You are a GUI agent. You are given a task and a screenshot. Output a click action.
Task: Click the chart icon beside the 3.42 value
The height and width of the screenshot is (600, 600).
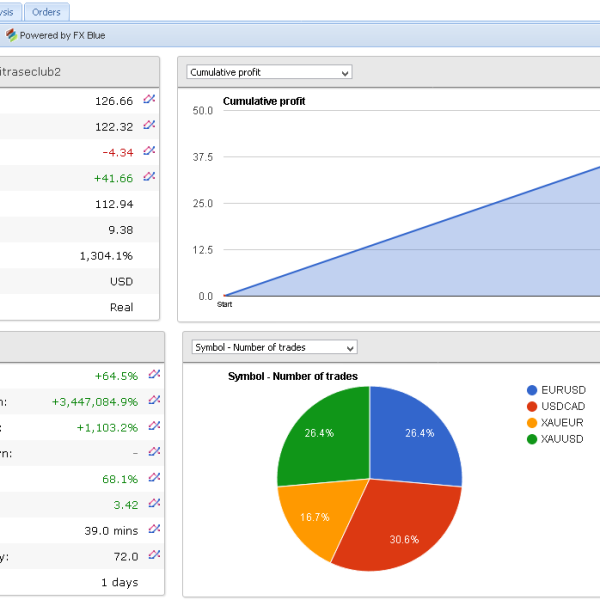pos(154,504)
